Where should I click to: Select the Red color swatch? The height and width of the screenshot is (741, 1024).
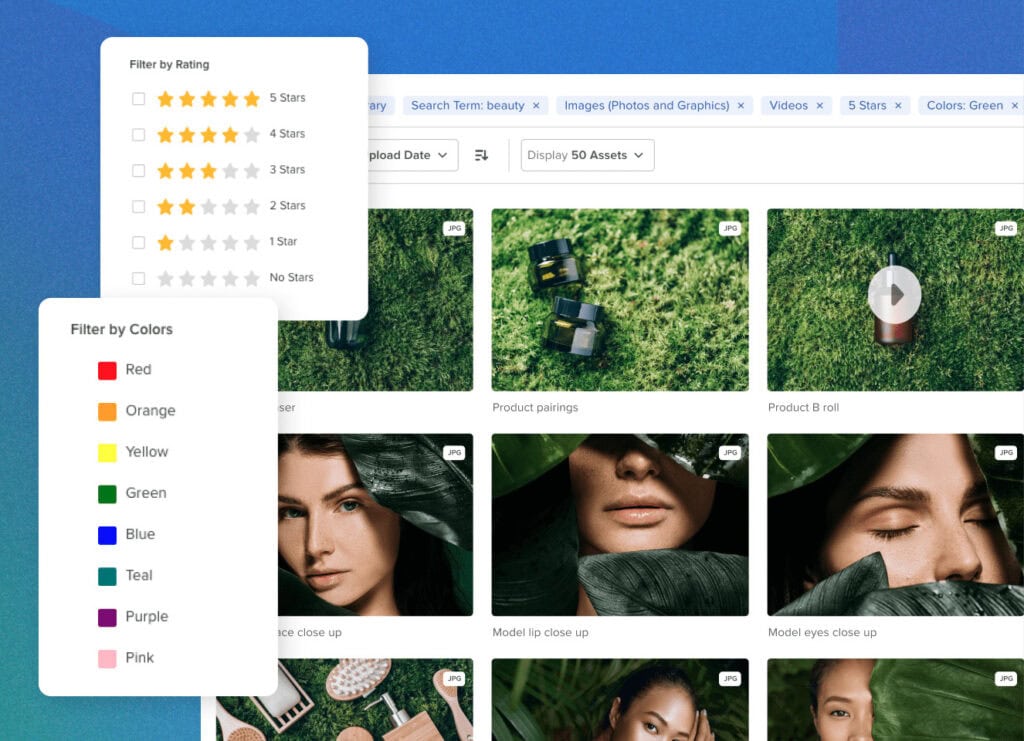103,369
